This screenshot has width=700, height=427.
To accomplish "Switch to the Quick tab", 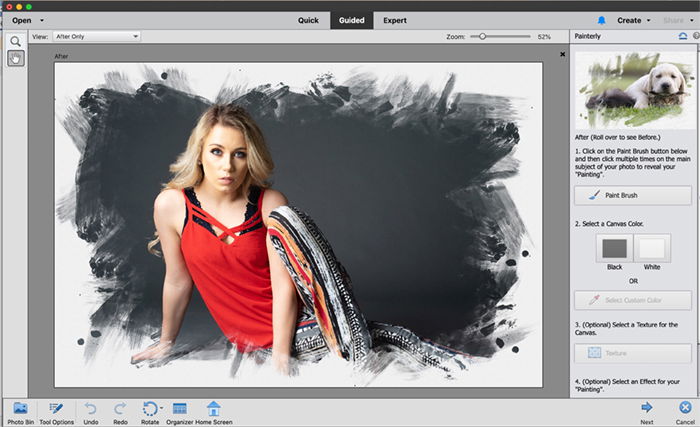I will point(308,21).
